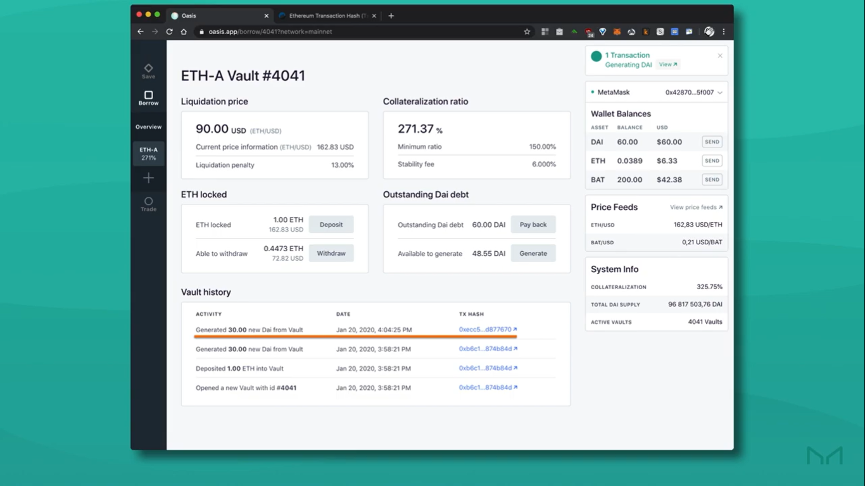Go forward in browser history
866x487 pixels.
tap(155, 31)
